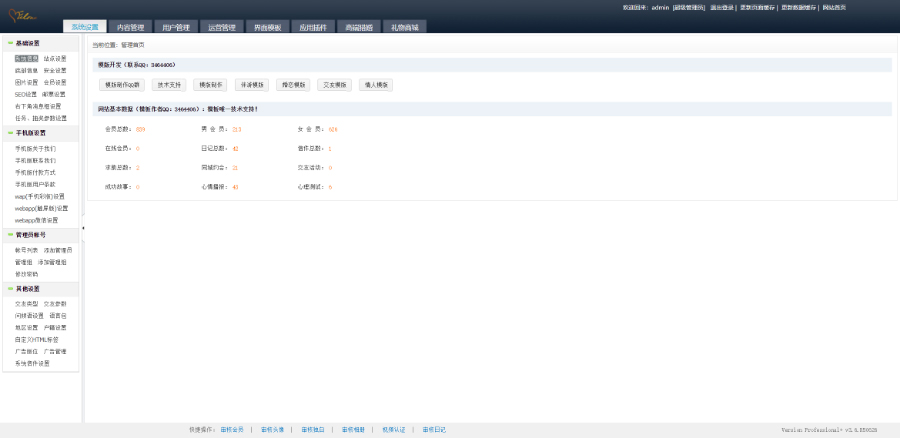The image size is (900, 438).
Task: Open 交友类型 in sidebar
Action: click(x=26, y=304)
